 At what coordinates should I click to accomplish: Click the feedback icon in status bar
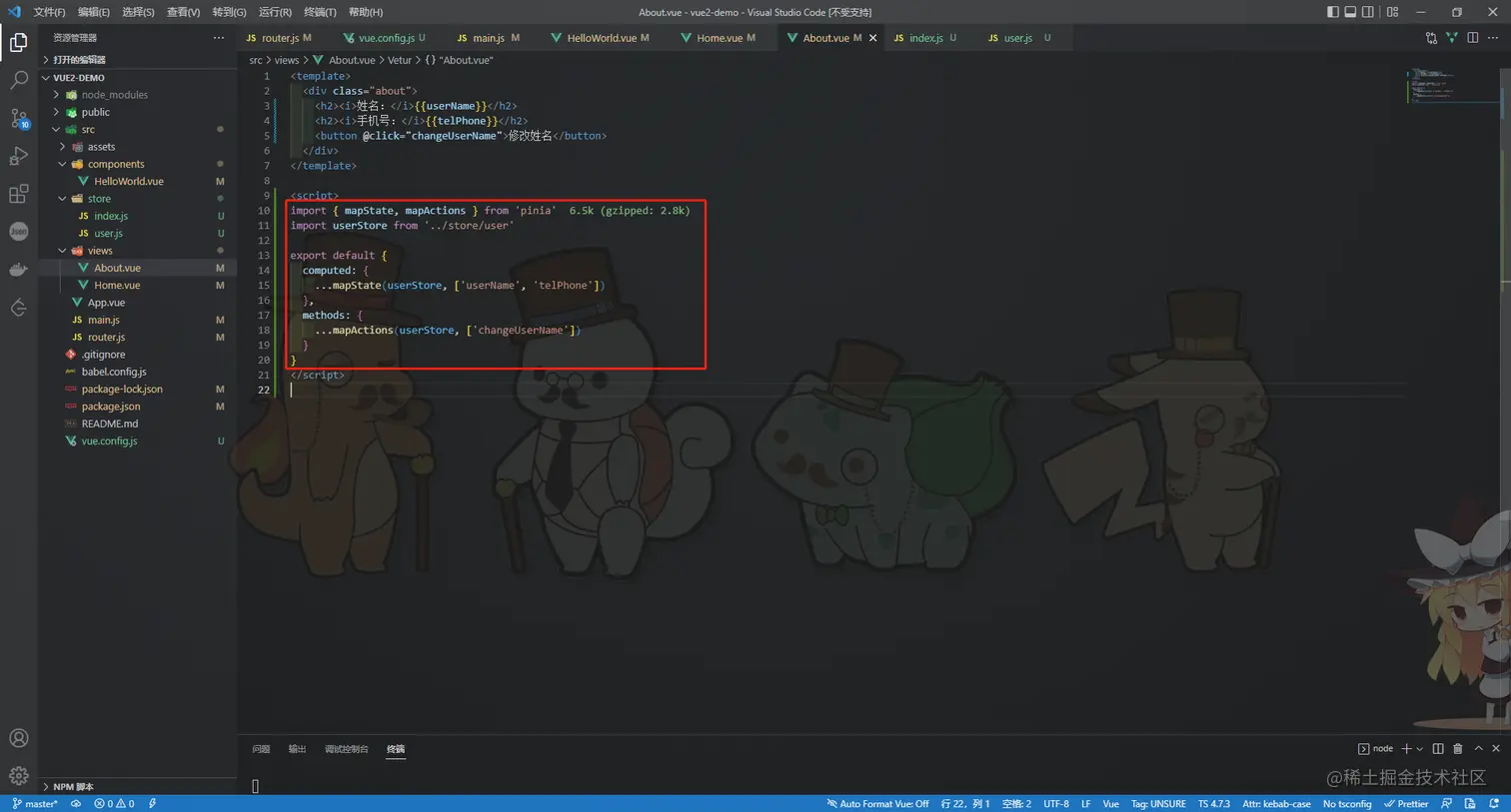[x=1448, y=803]
